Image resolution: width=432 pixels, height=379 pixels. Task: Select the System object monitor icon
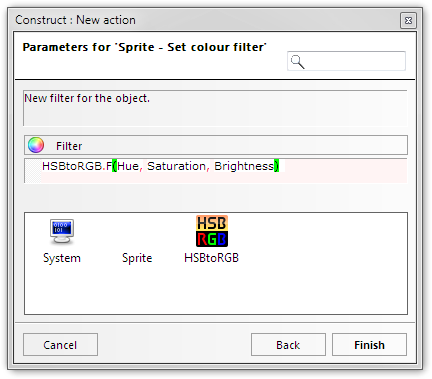62,231
